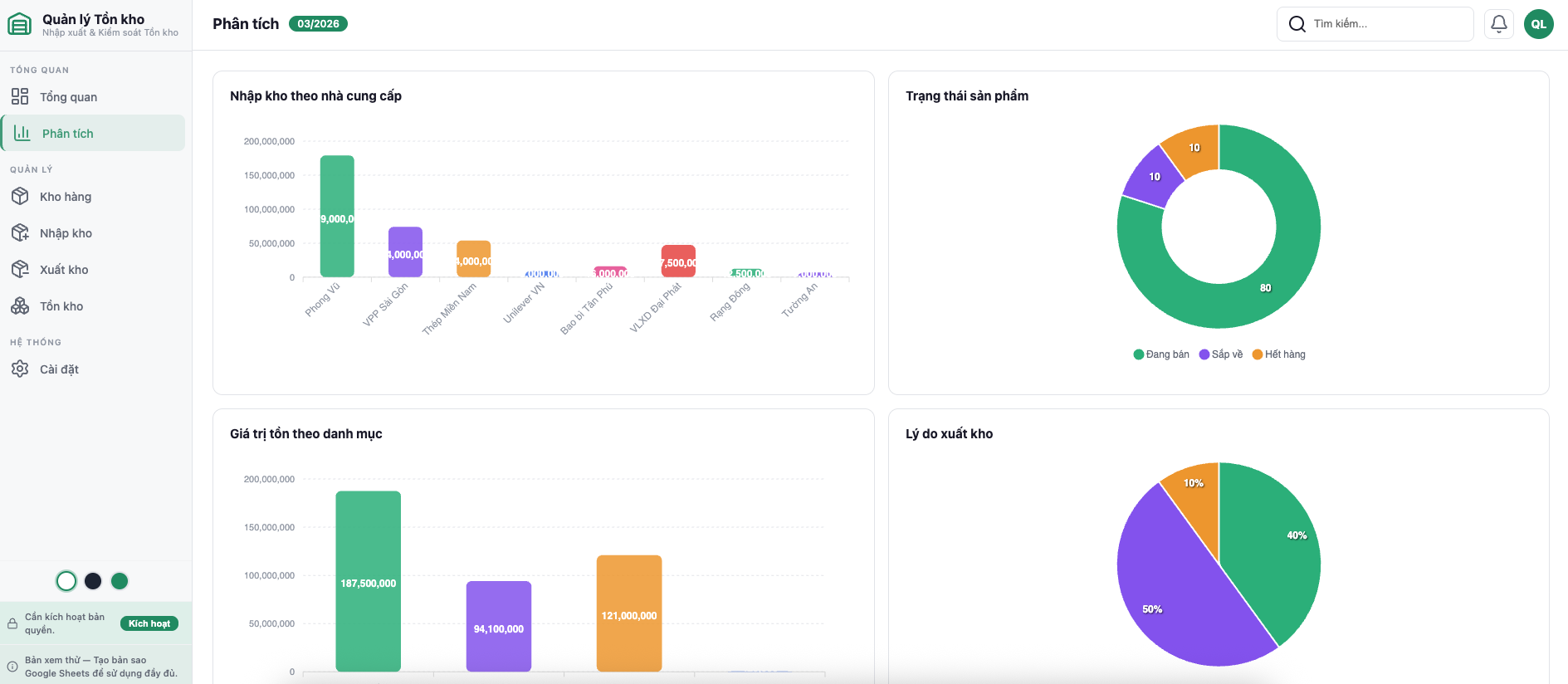The image size is (1568, 684).
Task: Click the warehouse logo icon
Action: pos(19,24)
